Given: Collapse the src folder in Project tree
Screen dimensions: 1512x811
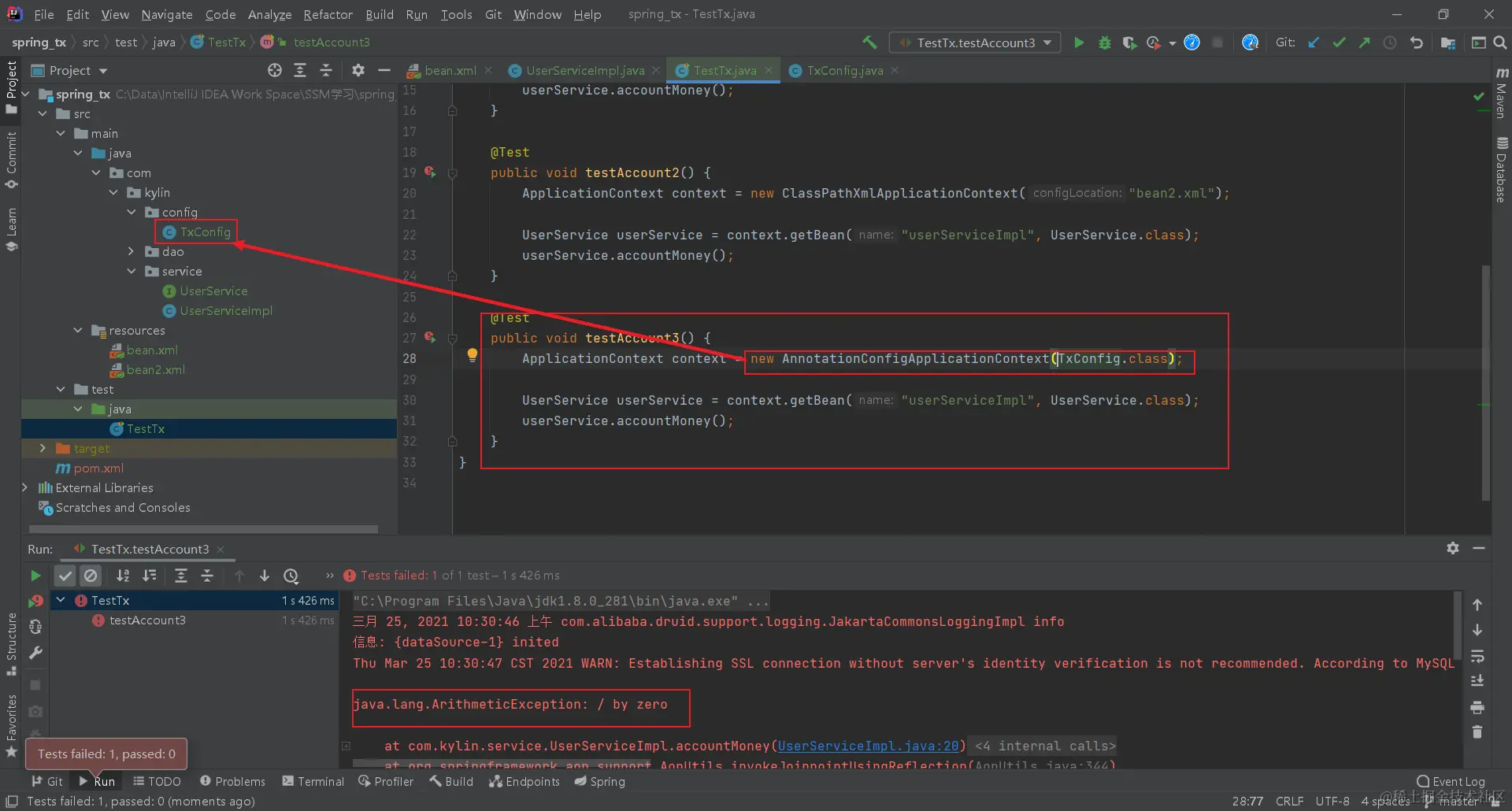Looking at the screenshot, I should [43, 114].
